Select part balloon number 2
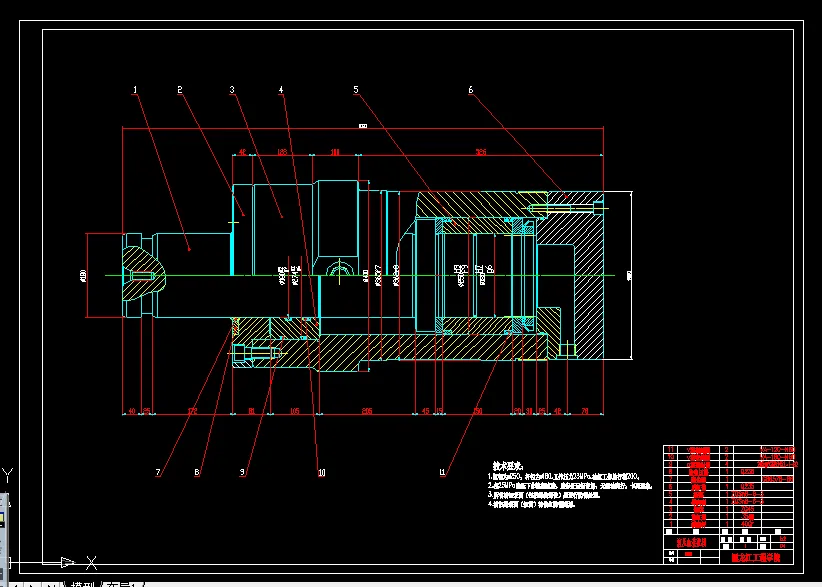Image resolution: width=822 pixels, height=587 pixels. click(180, 90)
